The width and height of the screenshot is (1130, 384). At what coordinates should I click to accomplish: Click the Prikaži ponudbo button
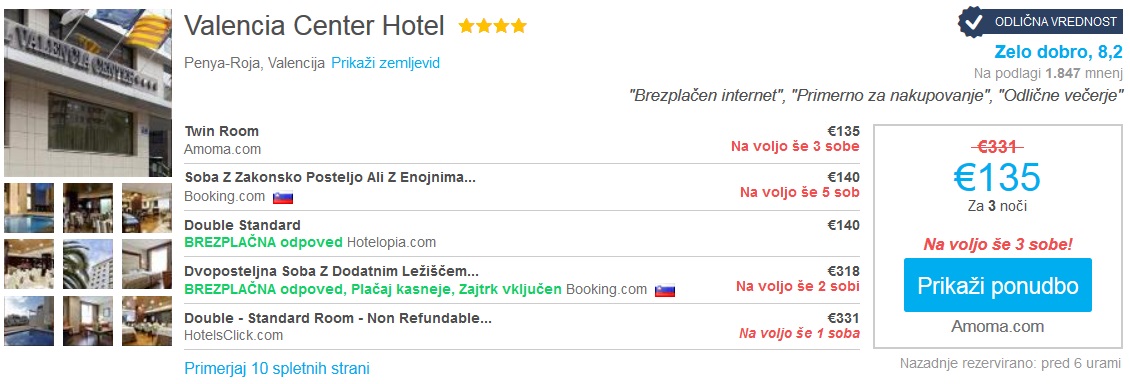[x=997, y=285]
